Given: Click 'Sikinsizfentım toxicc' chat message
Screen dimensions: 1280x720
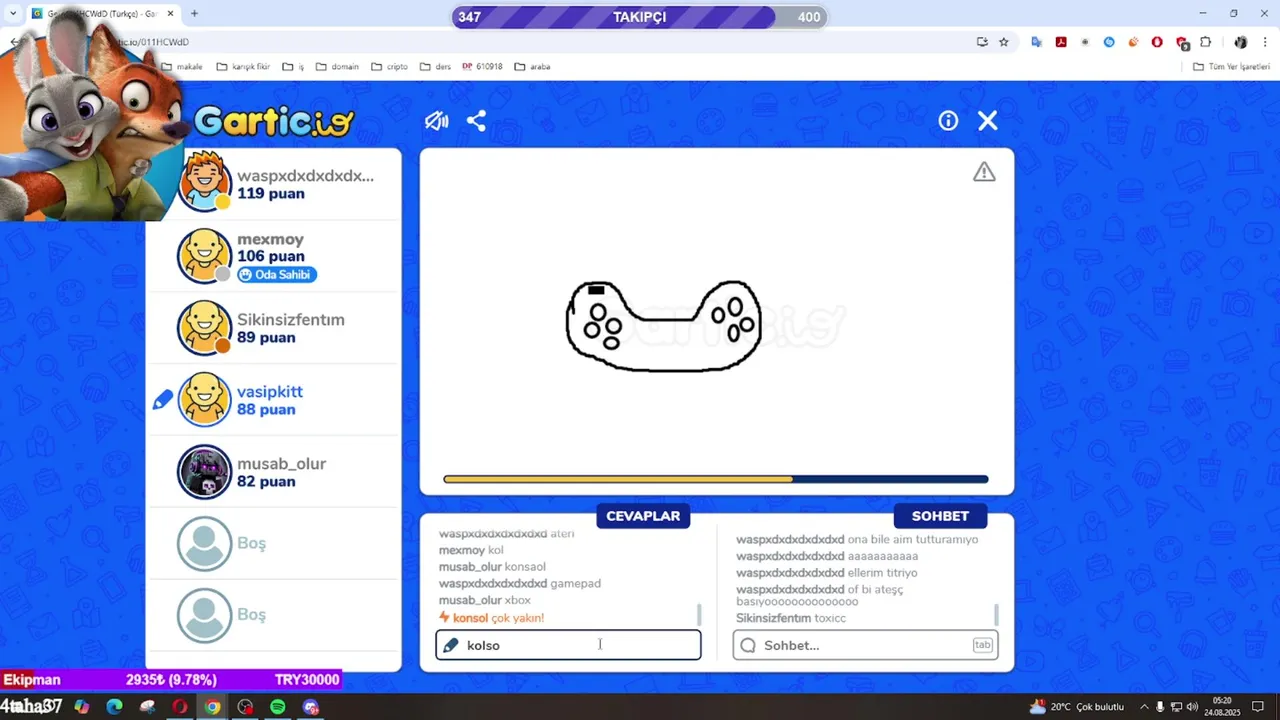Looking at the screenshot, I should (791, 618).
